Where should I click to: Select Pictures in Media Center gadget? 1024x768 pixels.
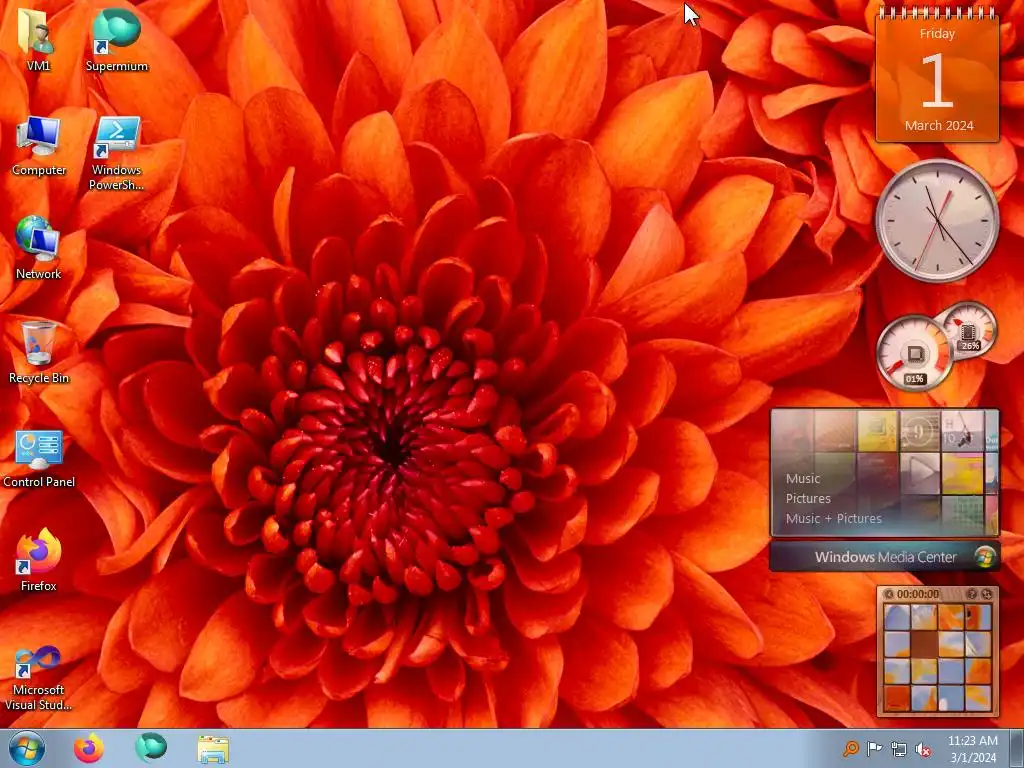(808, 498)
